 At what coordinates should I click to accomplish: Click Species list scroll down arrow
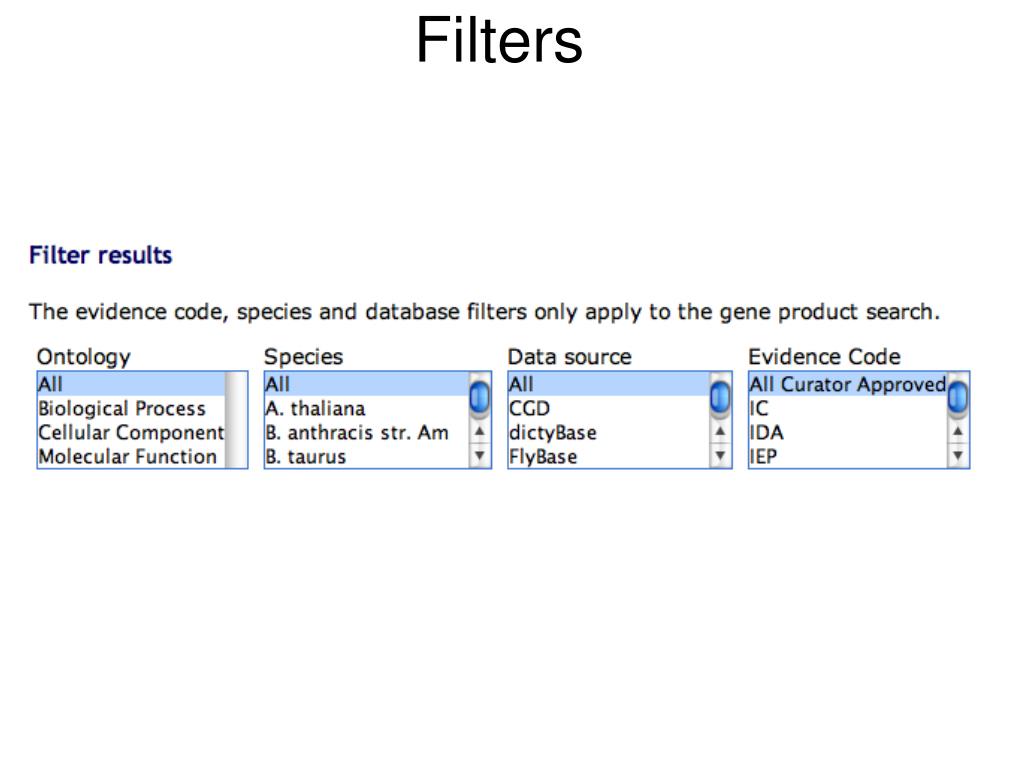[479, 455]
